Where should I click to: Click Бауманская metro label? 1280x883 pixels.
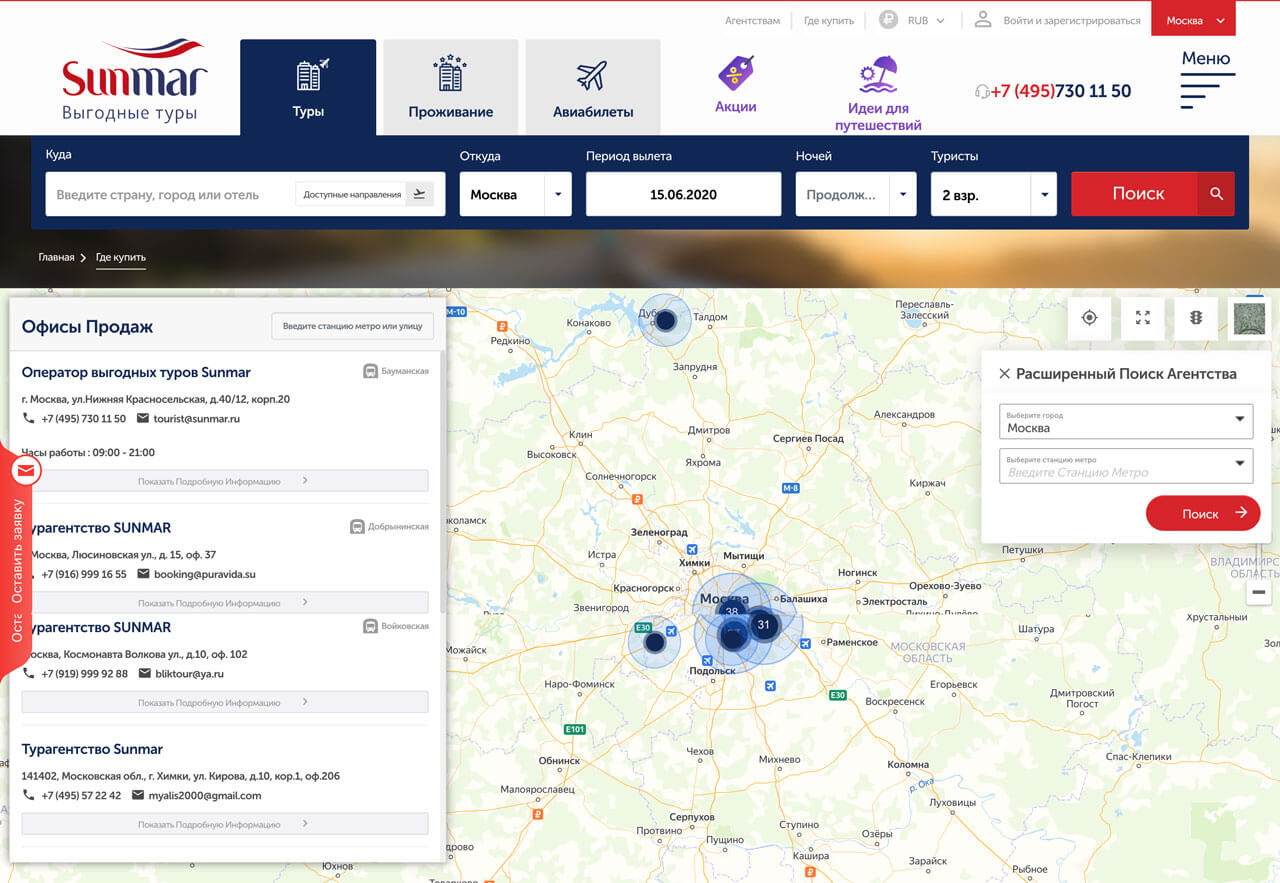[396, 371]
